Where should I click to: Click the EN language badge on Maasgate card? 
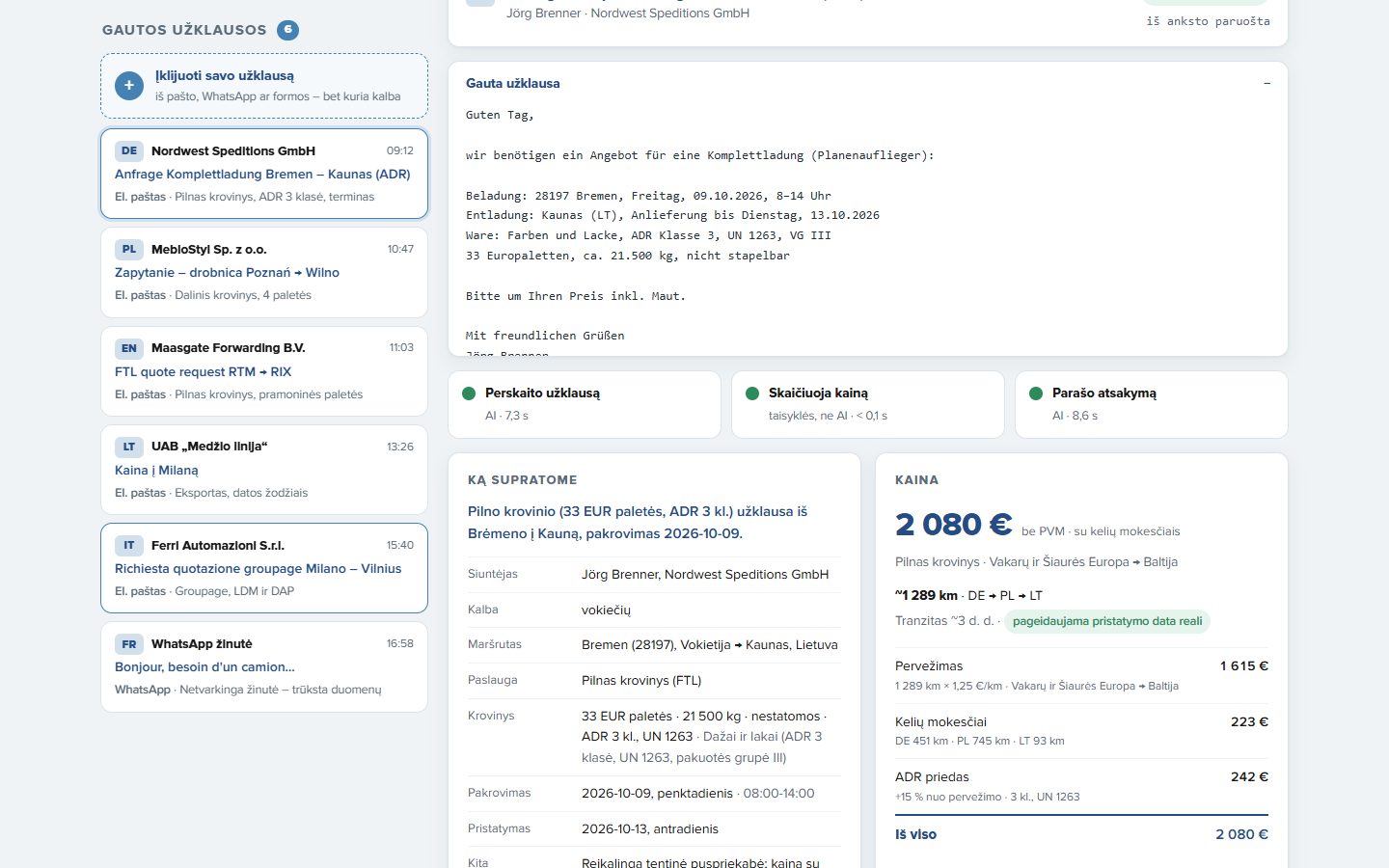coord(129,348)
